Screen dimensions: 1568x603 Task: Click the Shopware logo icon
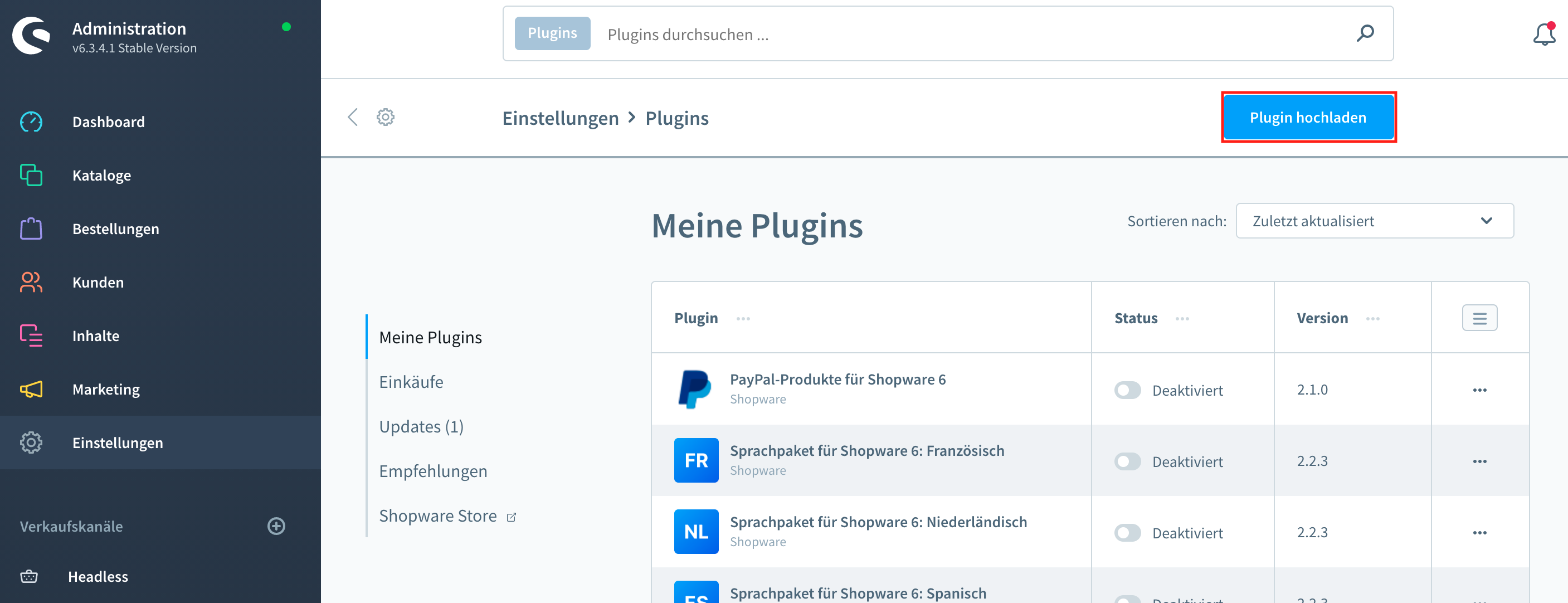pyautogui.click(x=32, y=35)
